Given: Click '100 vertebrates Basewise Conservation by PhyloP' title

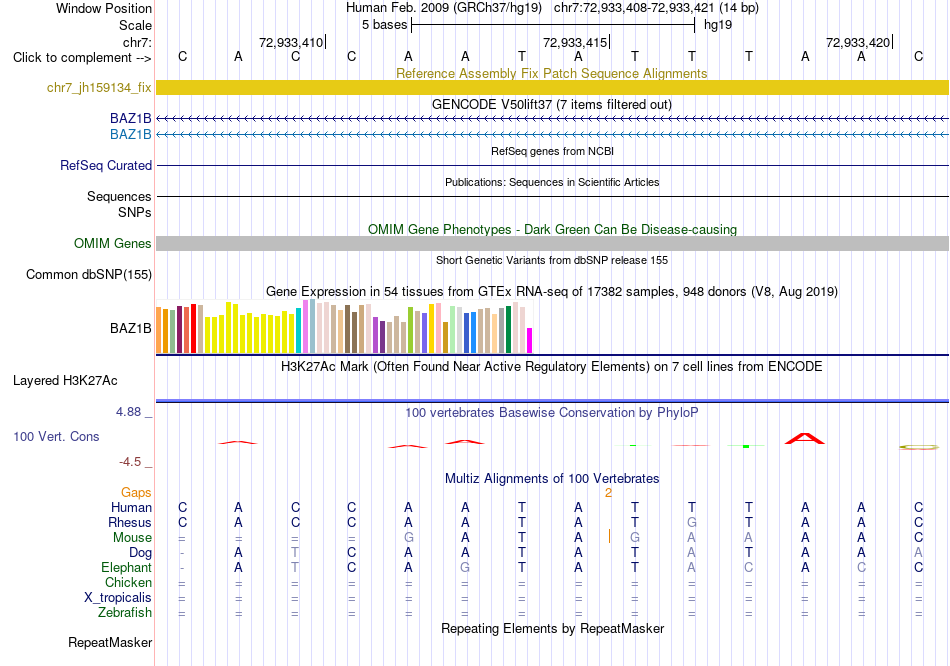Looking at the screenshot, I should (x=552, y=413).
